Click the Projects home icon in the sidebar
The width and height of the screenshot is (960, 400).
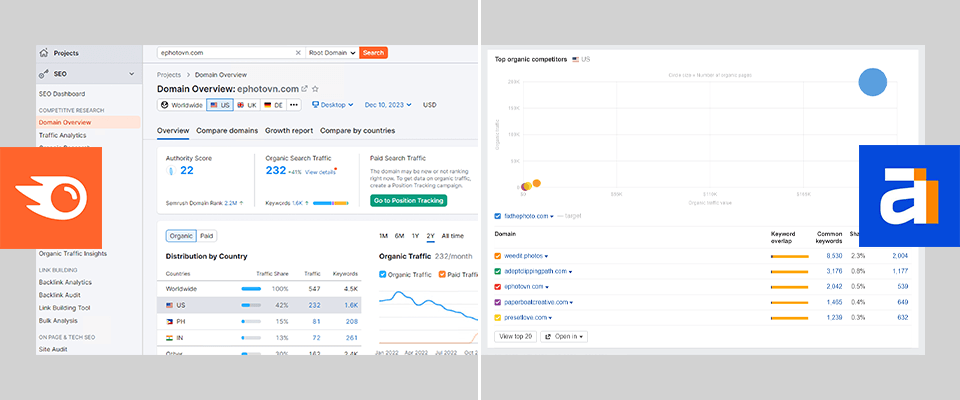pyautogui.click(x=43, y=53)
